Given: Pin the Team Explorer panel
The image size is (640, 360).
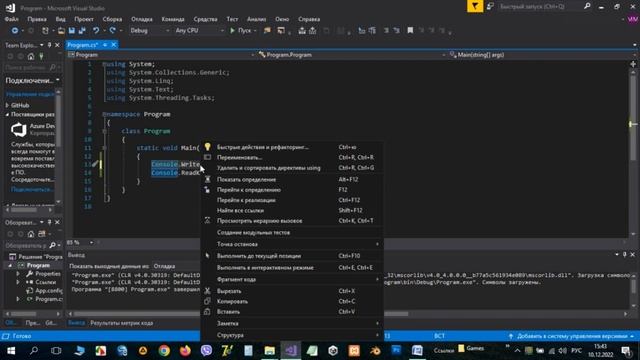Looking at the screenshot, I should (x=49, y=45).
